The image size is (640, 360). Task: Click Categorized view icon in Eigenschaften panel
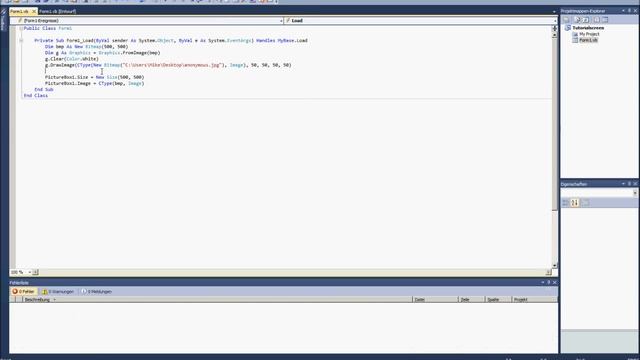point(566,202)
